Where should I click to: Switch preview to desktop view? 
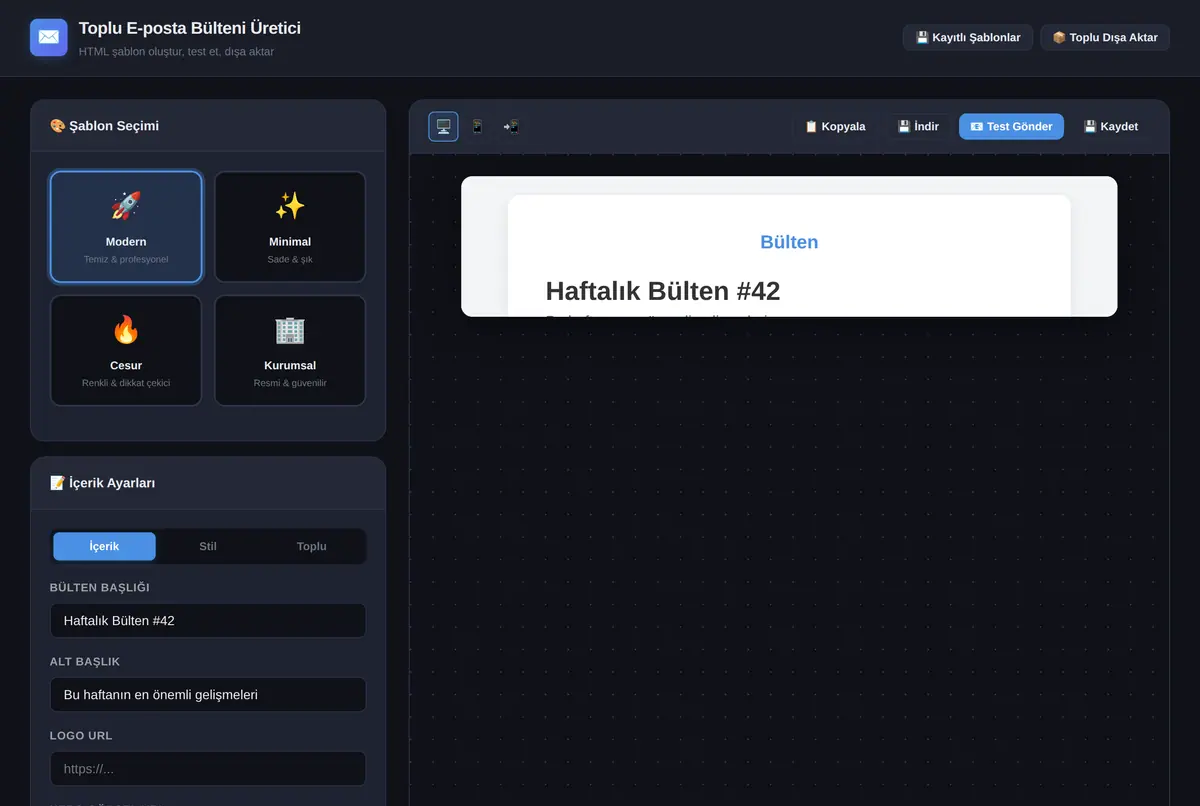444,126
